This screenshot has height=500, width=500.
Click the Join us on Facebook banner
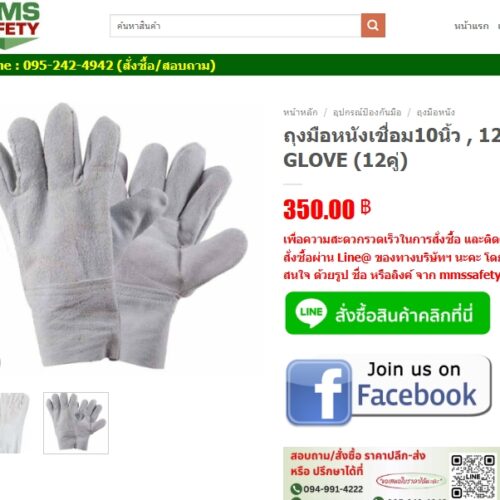pos(389,390)
